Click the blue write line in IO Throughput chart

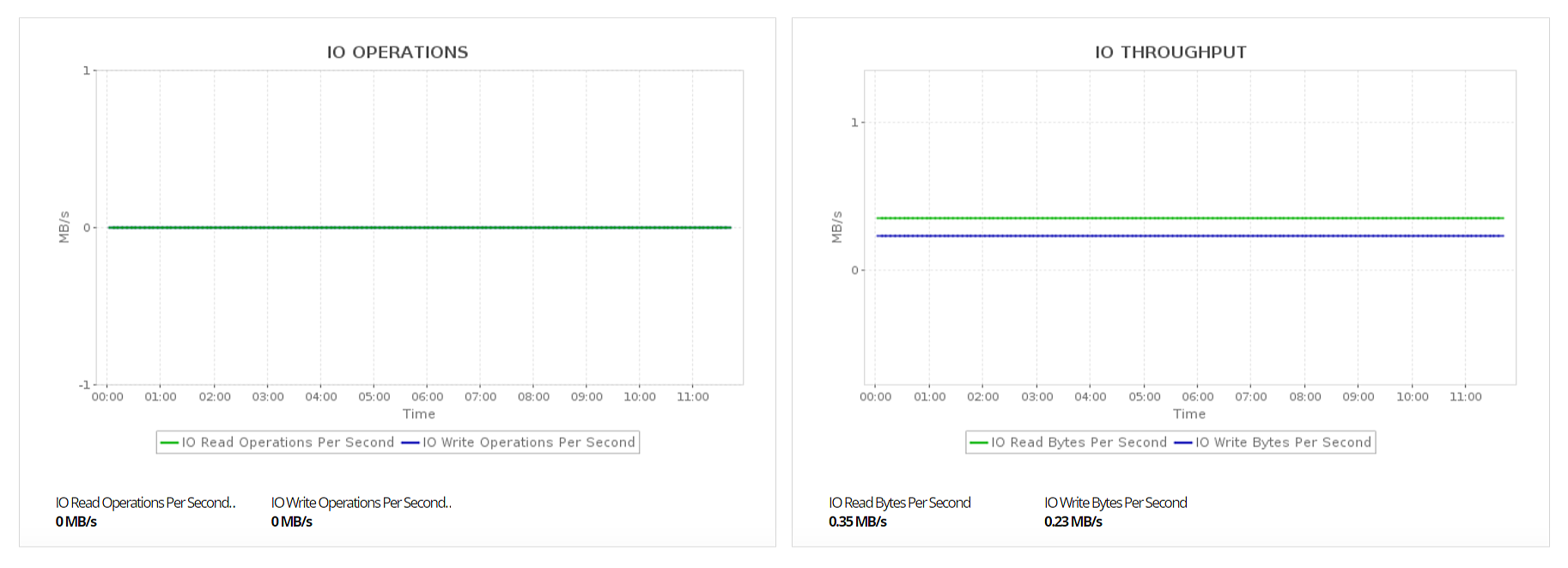pyautogui.click(x=1189, y=235)
